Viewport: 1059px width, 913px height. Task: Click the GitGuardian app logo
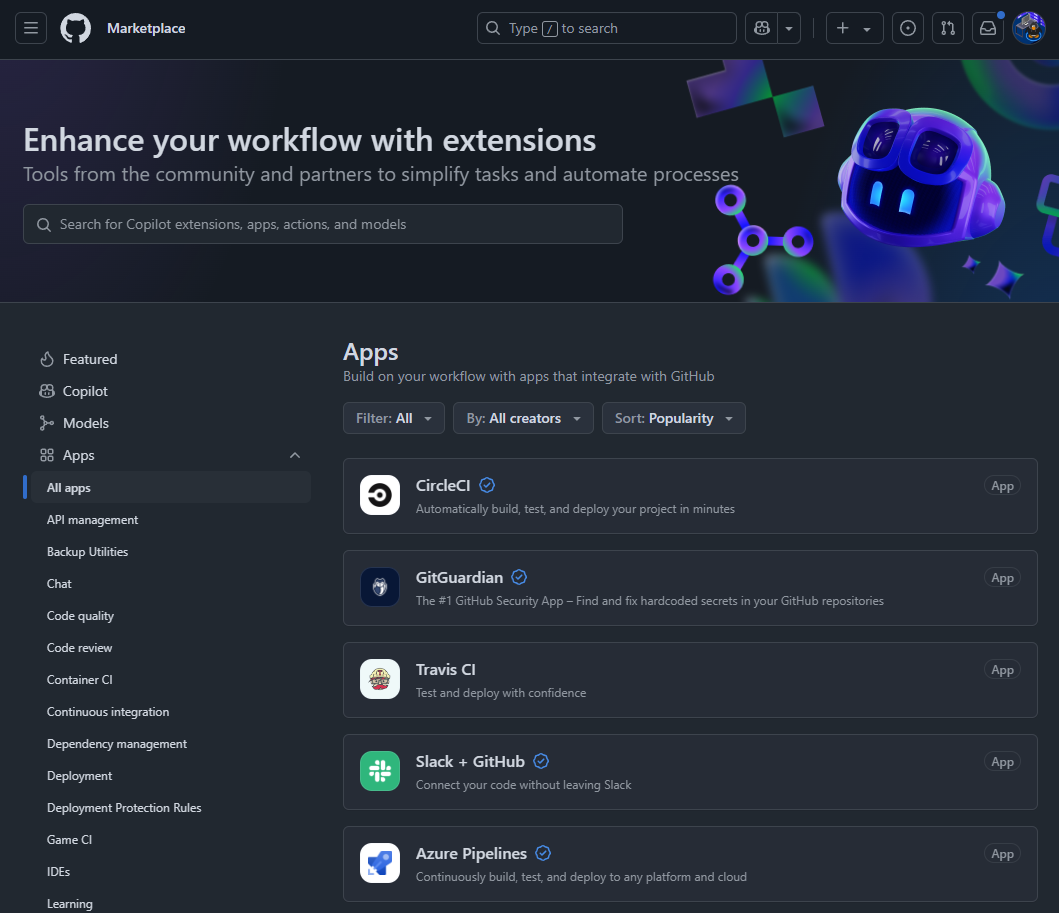coord(380,587)
